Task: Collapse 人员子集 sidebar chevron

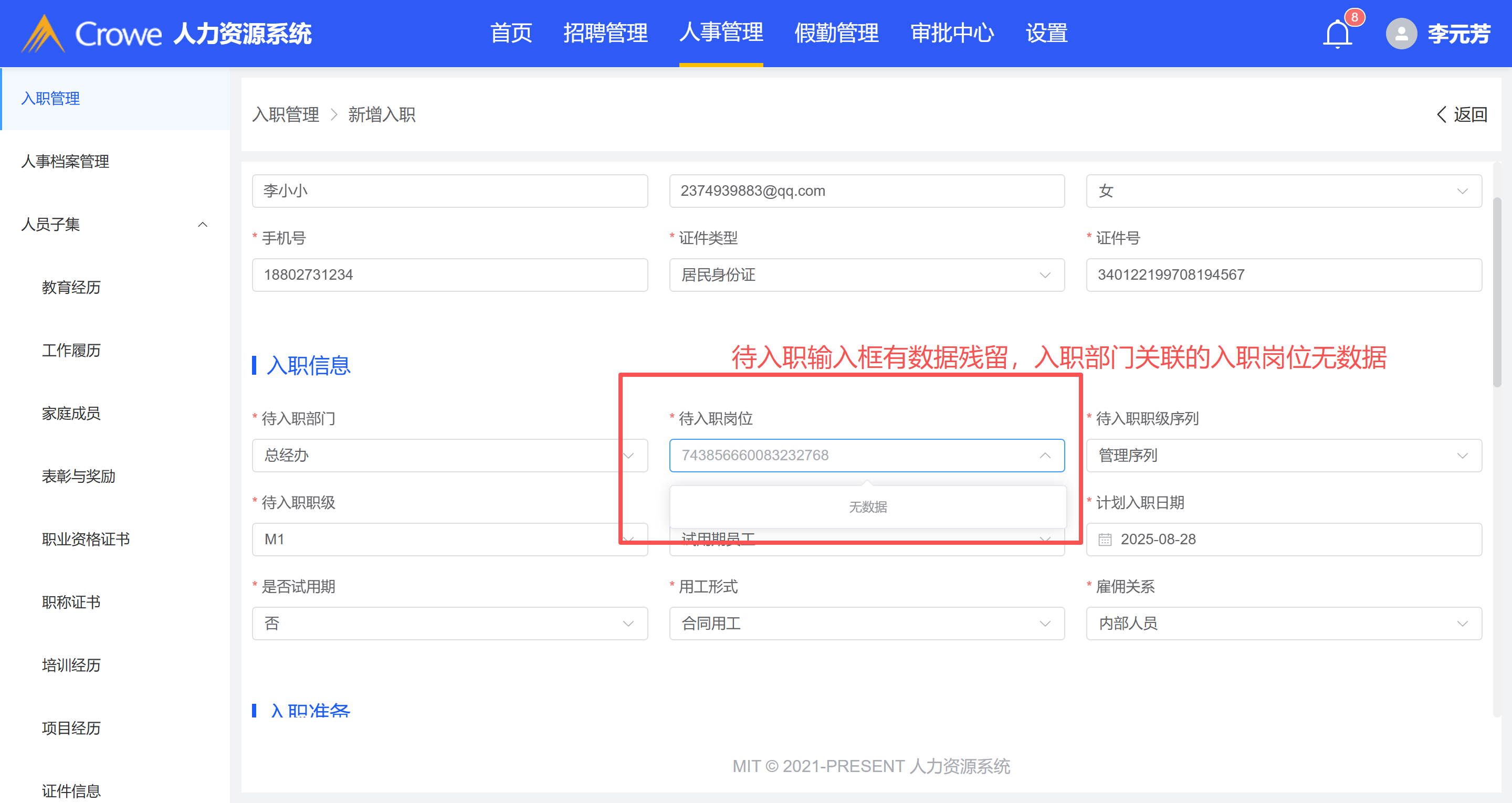Action: (203, 224)
